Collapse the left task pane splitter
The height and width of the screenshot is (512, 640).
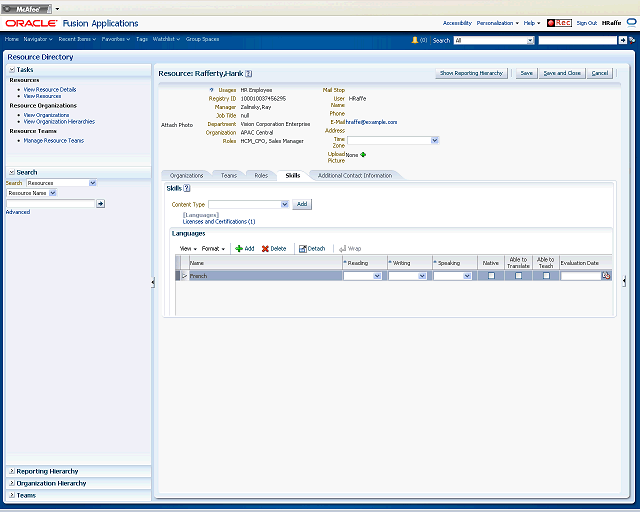[x=153, y=282]
